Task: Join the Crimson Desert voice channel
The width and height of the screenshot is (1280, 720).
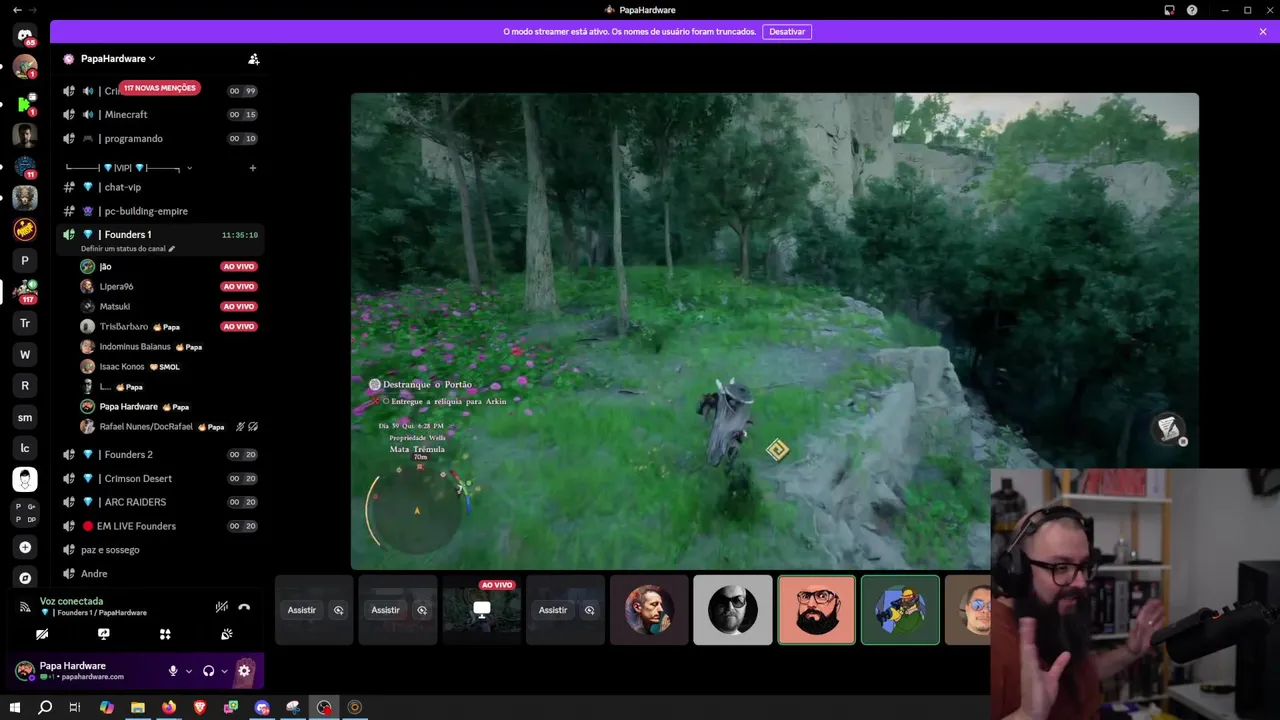Action: pyautogui.click(x=160, y=479)
